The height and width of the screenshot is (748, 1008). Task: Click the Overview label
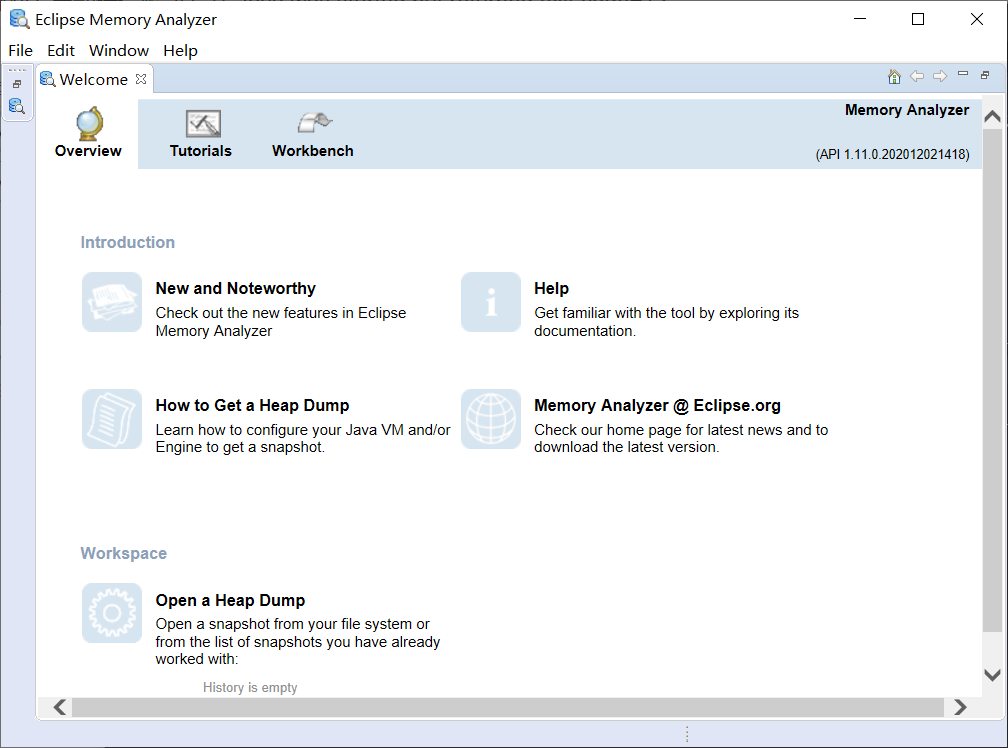88,151
